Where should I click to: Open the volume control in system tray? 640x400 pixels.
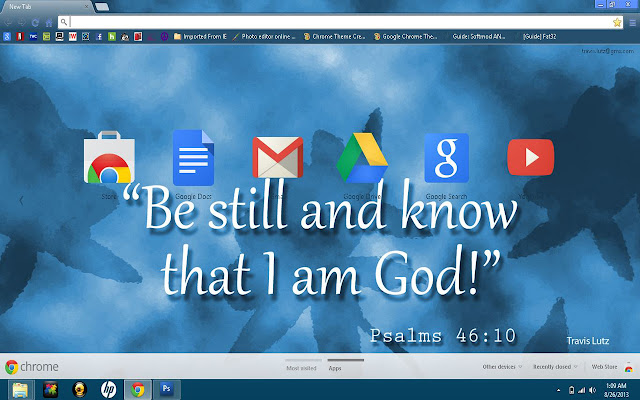click(592, 390)
